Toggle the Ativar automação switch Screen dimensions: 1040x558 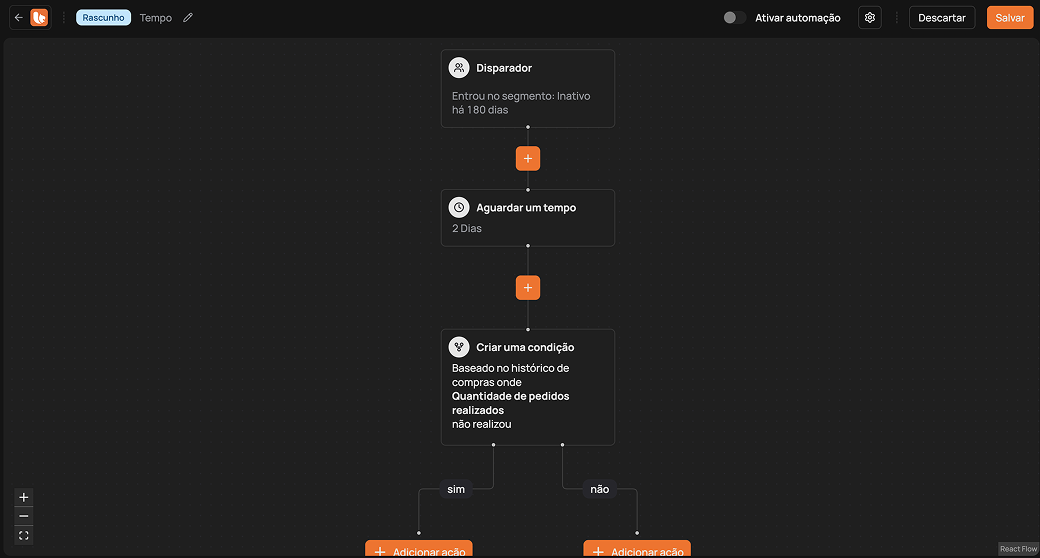[735, 18]
